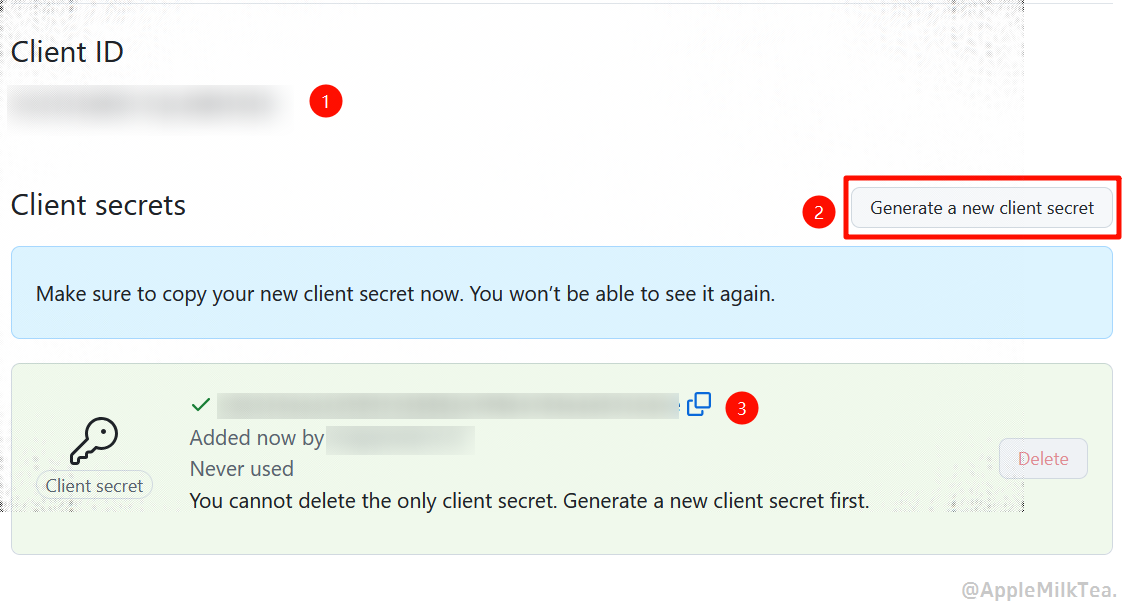Click the "Client secrets" heading
This screenshot has width=1123, height=606.
[x=98, y=205]
